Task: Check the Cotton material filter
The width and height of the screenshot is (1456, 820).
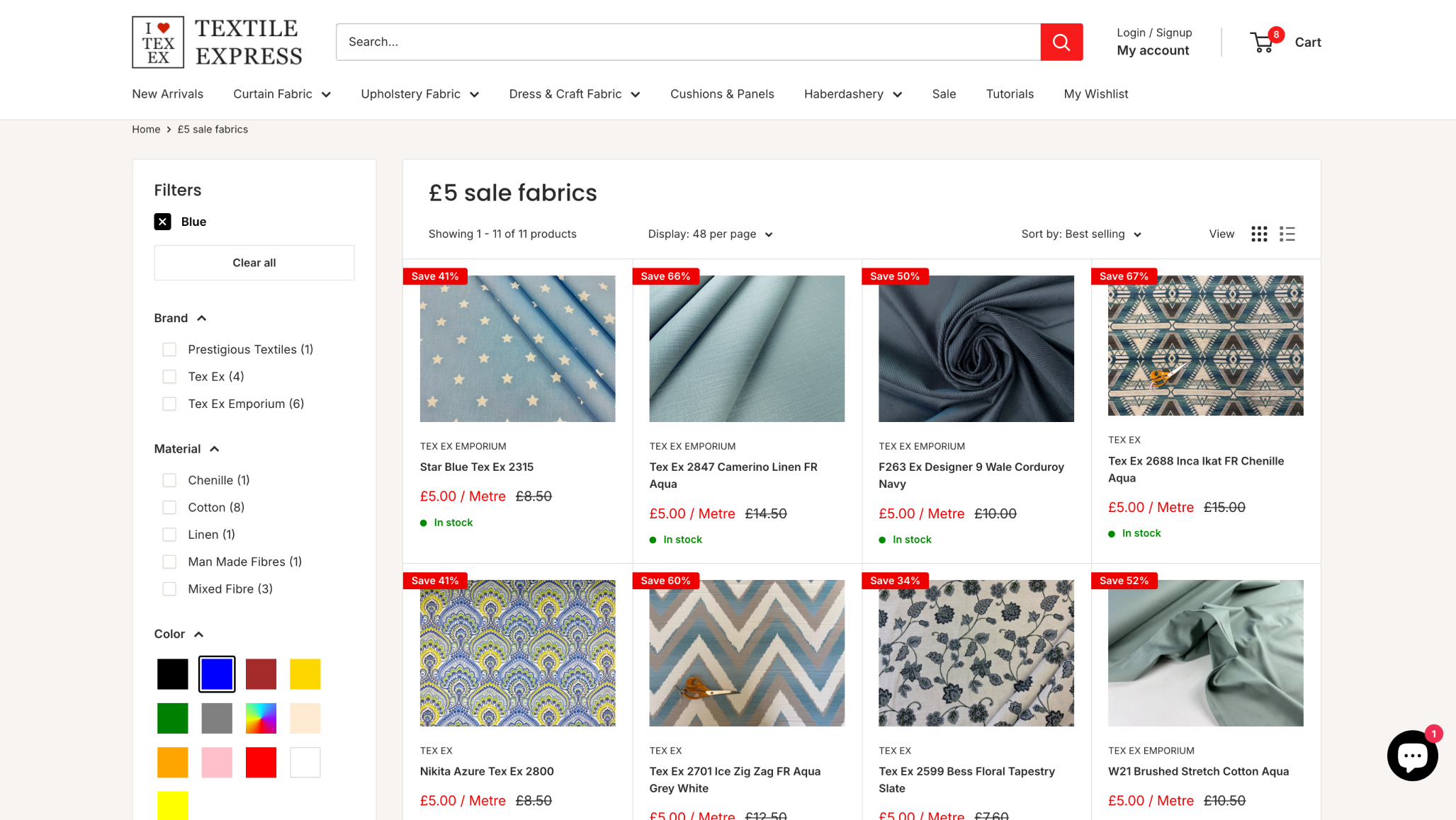Action: coord(169,508)
